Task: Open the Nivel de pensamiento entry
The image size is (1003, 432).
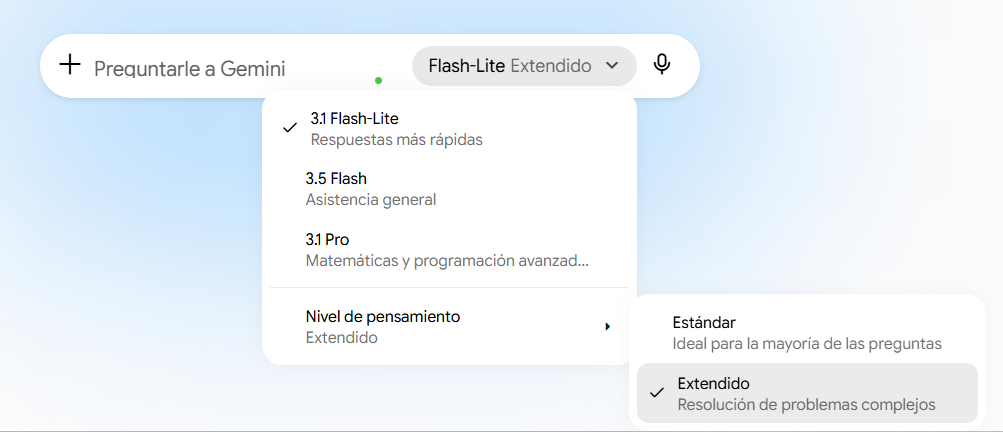Action: tap(448, 326)
